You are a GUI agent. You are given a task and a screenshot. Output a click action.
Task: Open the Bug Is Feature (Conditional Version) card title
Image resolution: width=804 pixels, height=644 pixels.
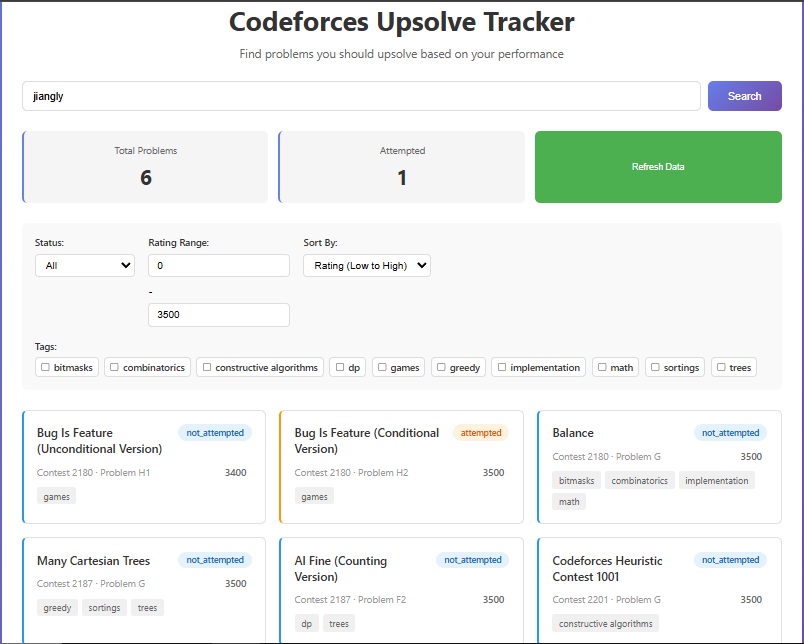click(367, 441)
